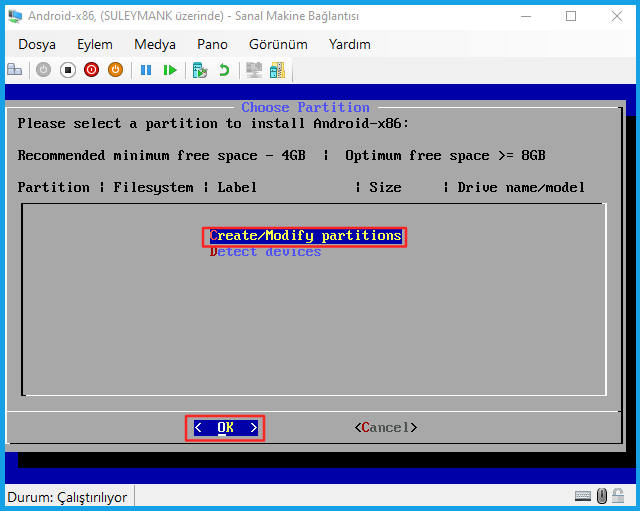Click the 'Filesystem' column header
The width and height of the screenshot is (640, 511).
[x=153, y=188]
